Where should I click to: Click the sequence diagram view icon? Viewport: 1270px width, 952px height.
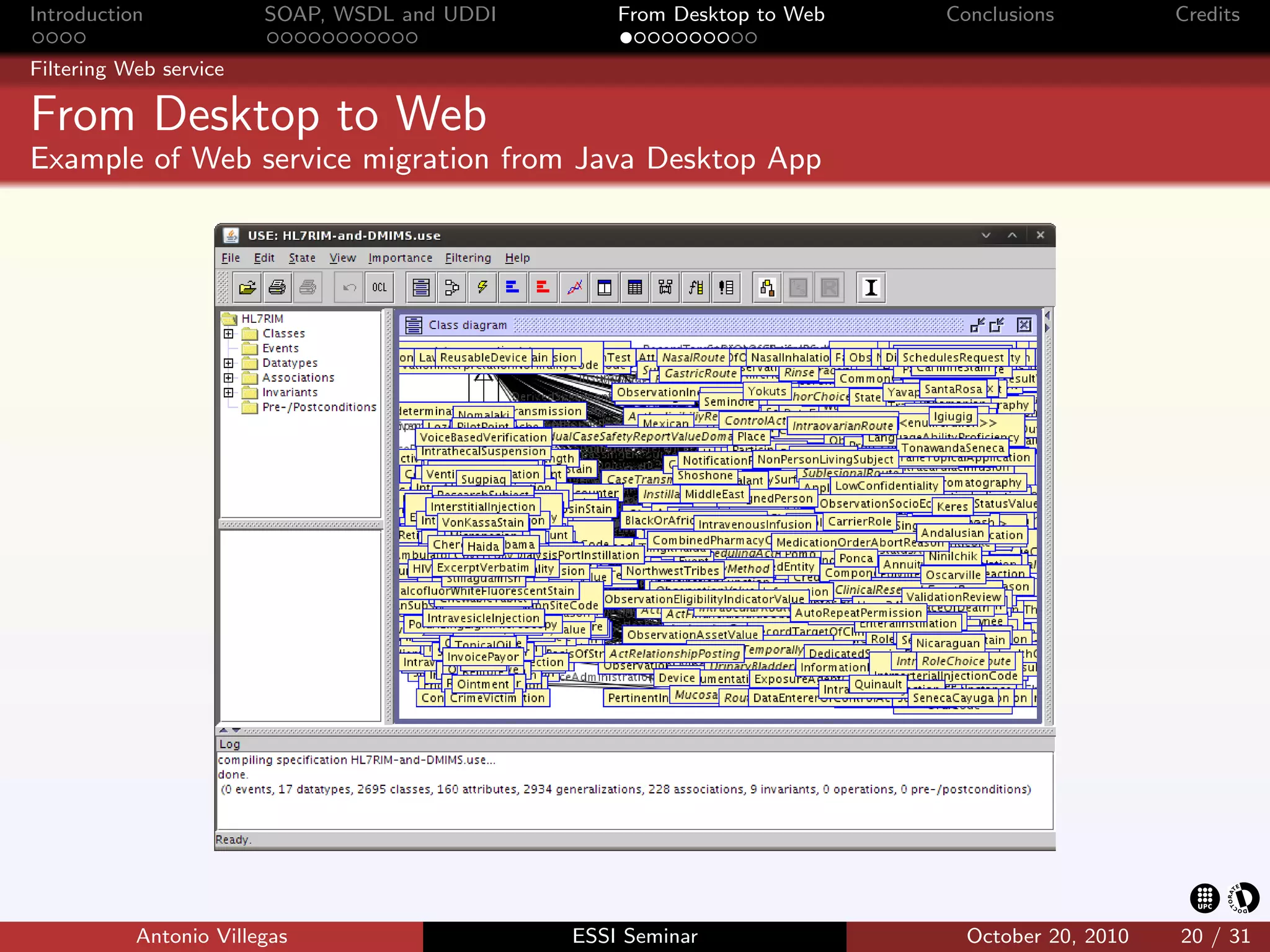click(665, 288)
